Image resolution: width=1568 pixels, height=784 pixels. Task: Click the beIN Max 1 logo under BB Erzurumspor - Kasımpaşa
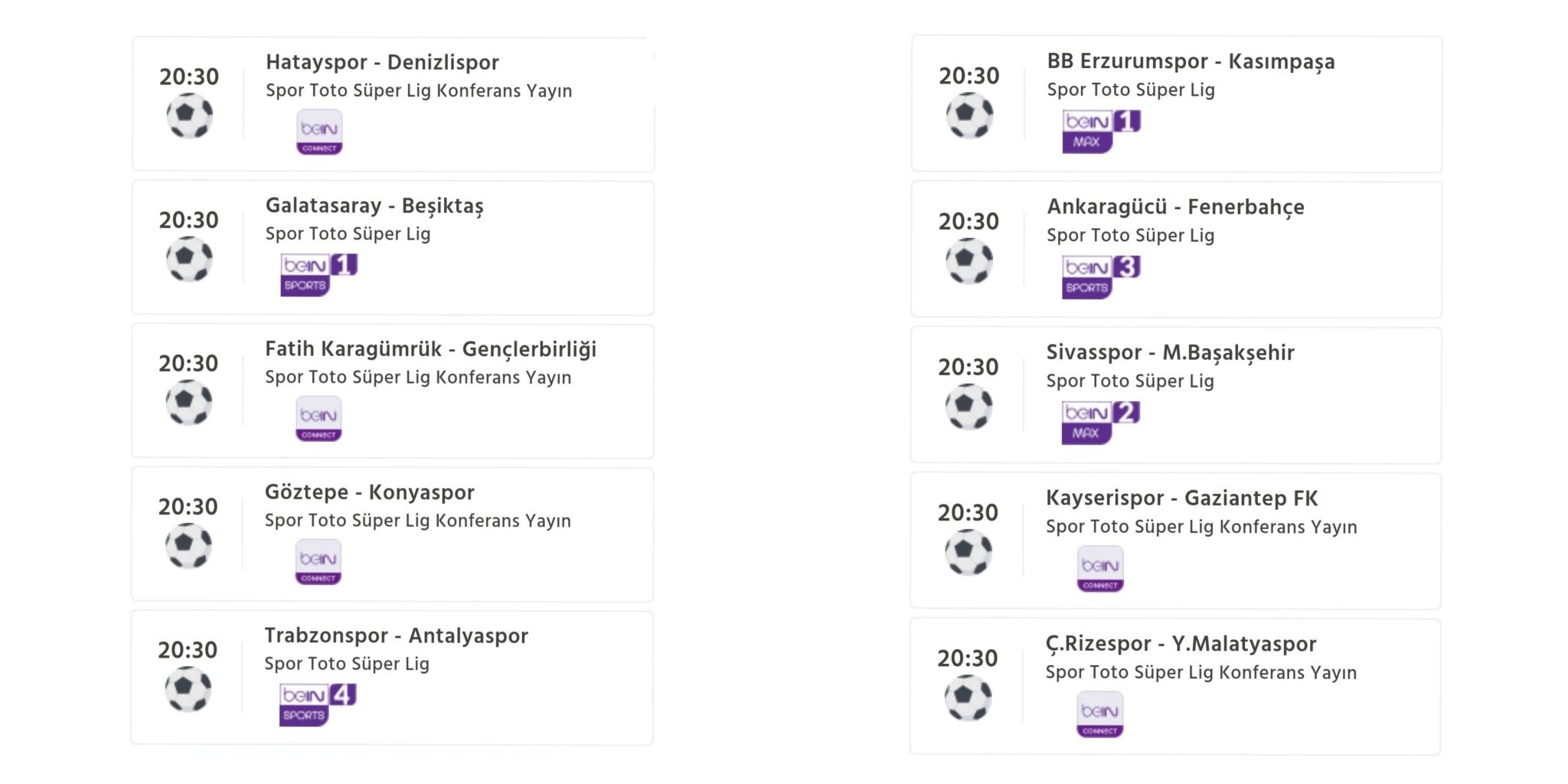pyautogui.click(x=1096, y=129)
